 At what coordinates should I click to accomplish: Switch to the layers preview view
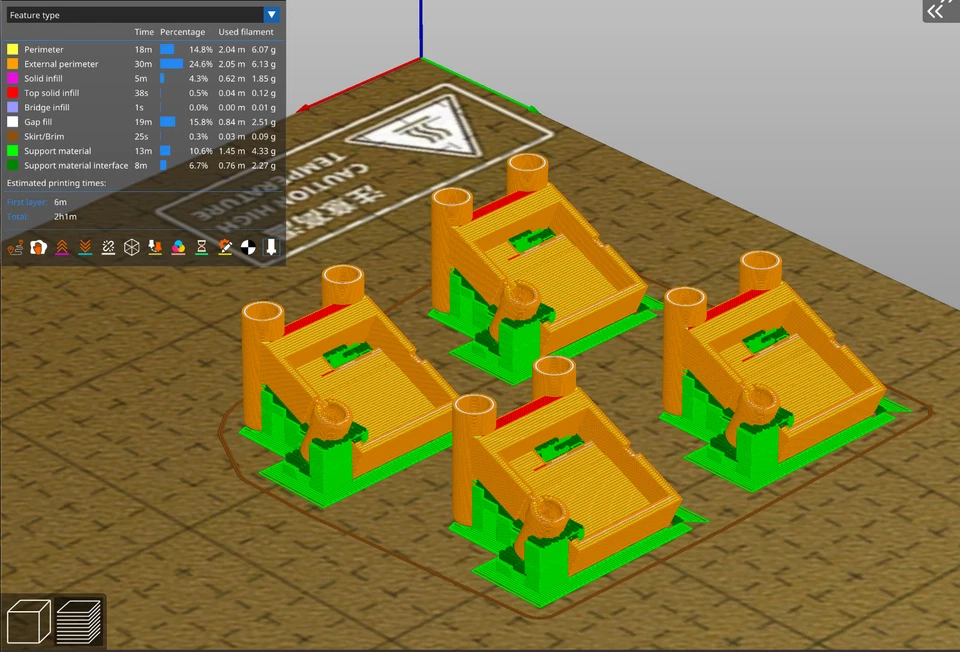78,620
